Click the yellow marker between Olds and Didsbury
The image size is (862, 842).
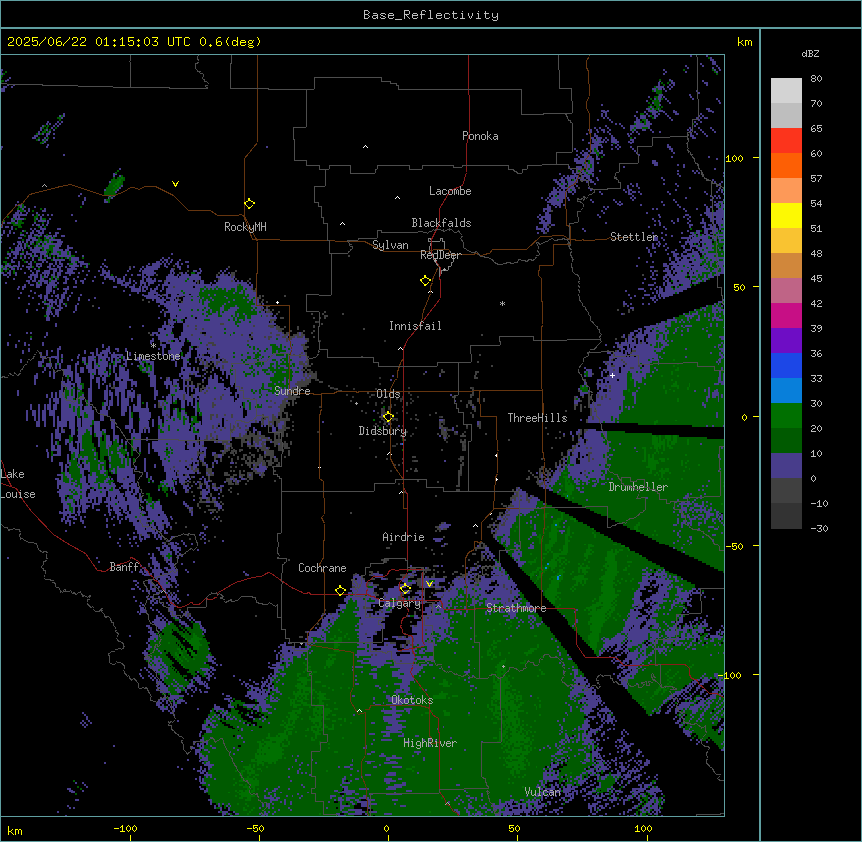click(x=388, y=417)
